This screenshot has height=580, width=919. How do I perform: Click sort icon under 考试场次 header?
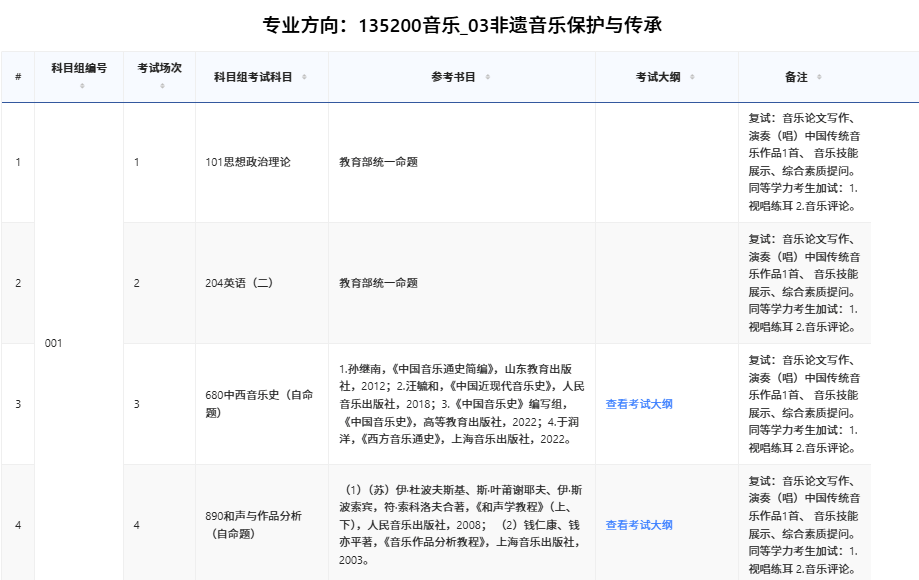[161, 86]
